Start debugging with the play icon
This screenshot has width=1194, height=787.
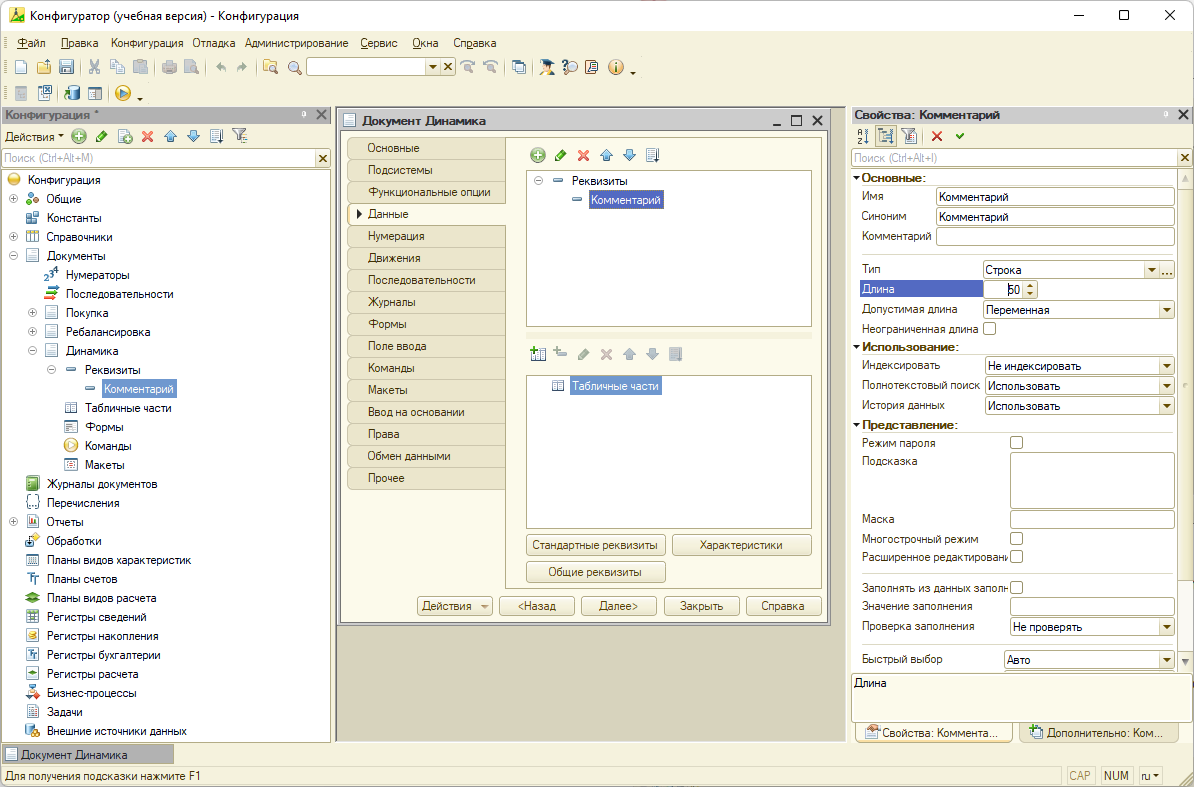[123, 93]
